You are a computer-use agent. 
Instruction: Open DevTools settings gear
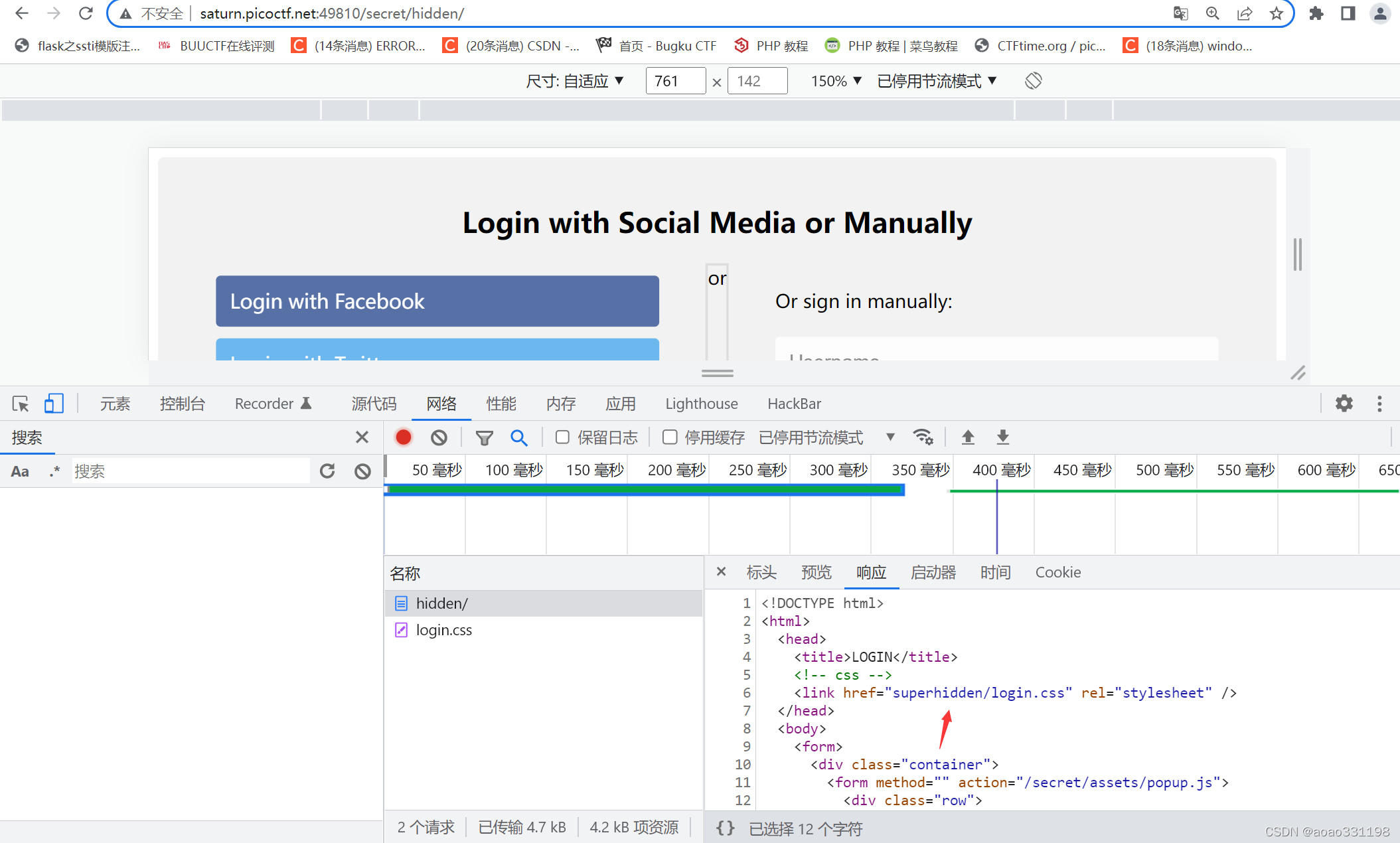point(1344,404)
